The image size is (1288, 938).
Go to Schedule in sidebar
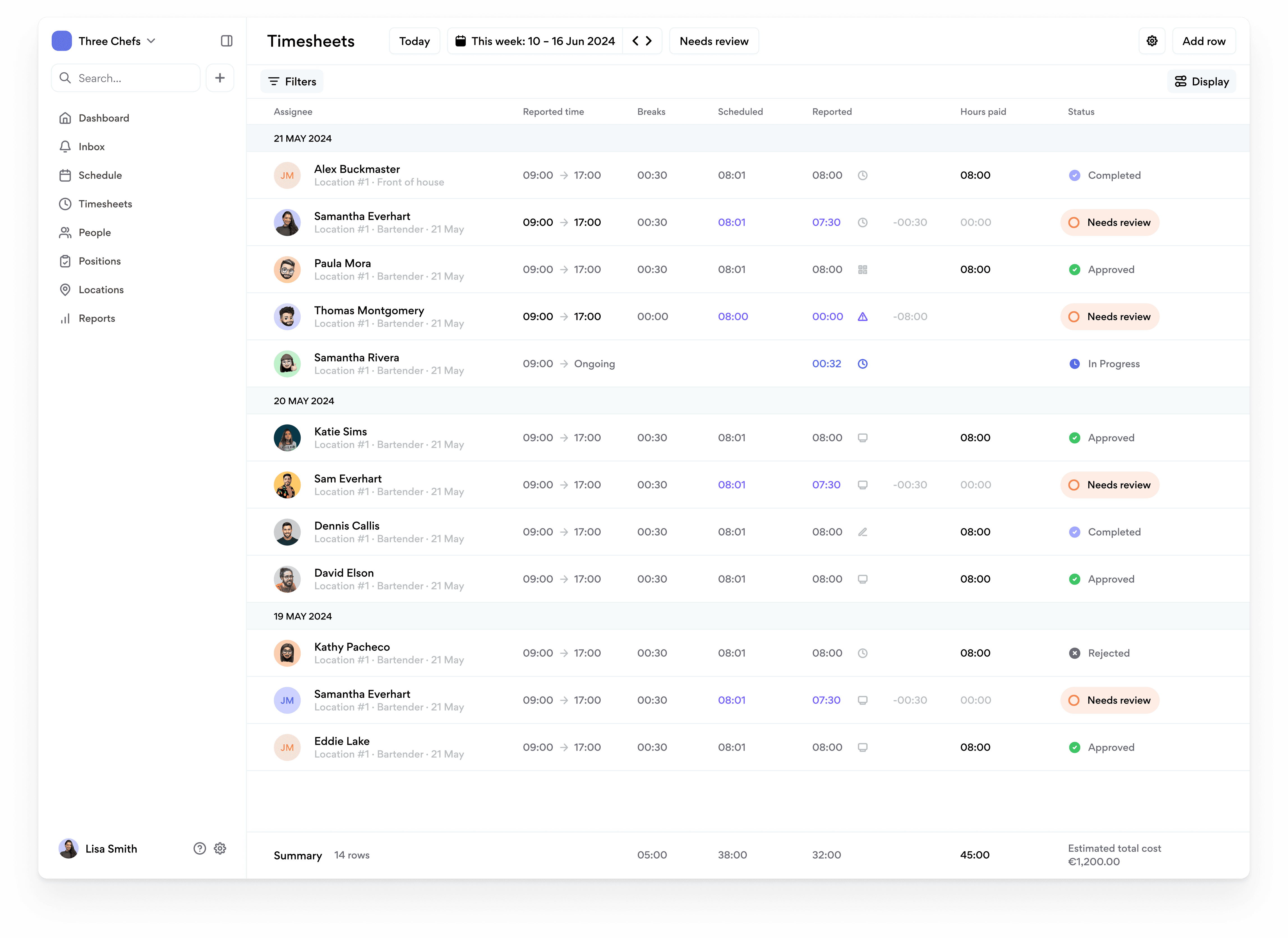[100, 176]
